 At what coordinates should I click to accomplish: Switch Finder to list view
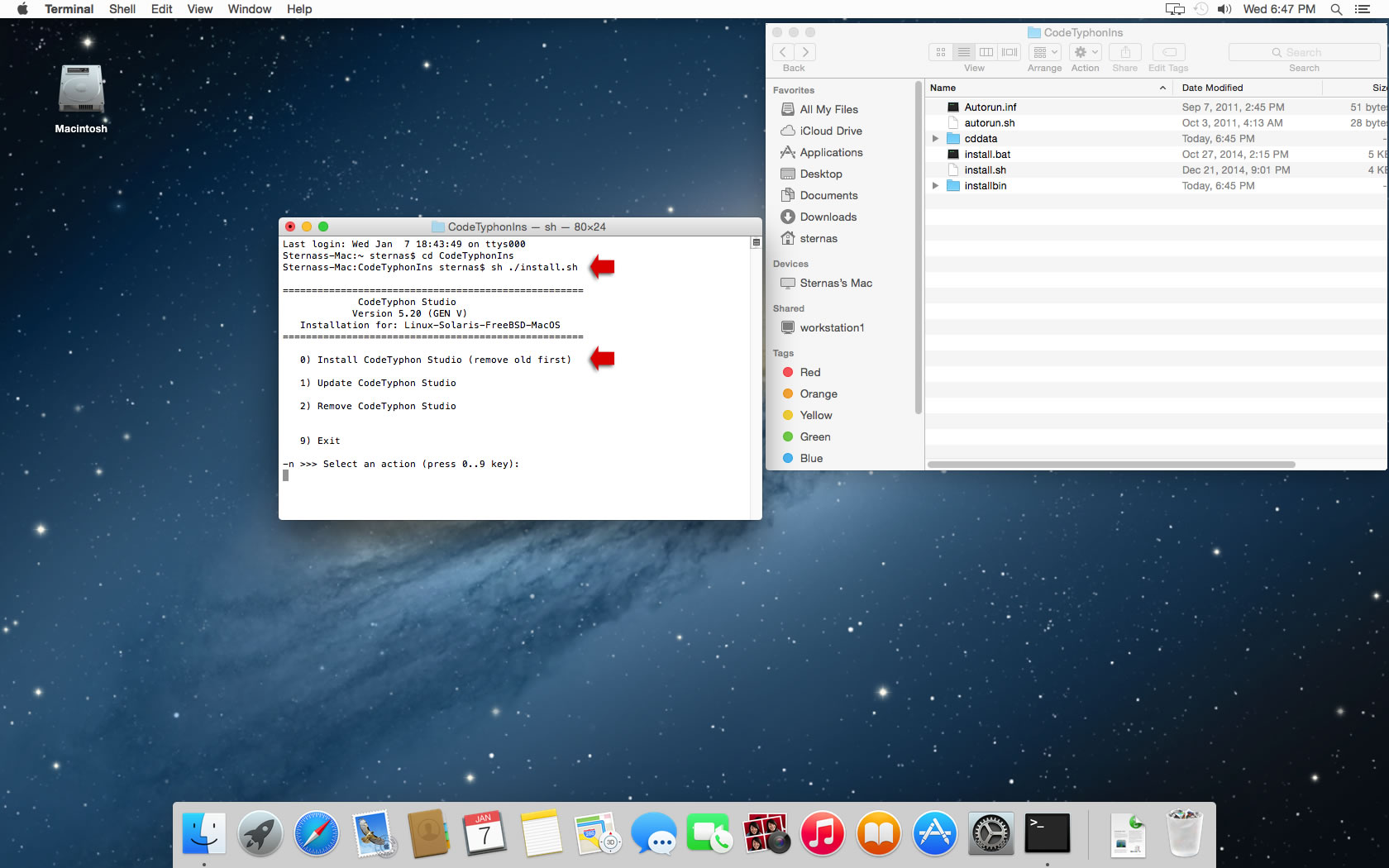click(x=964, y=52)
